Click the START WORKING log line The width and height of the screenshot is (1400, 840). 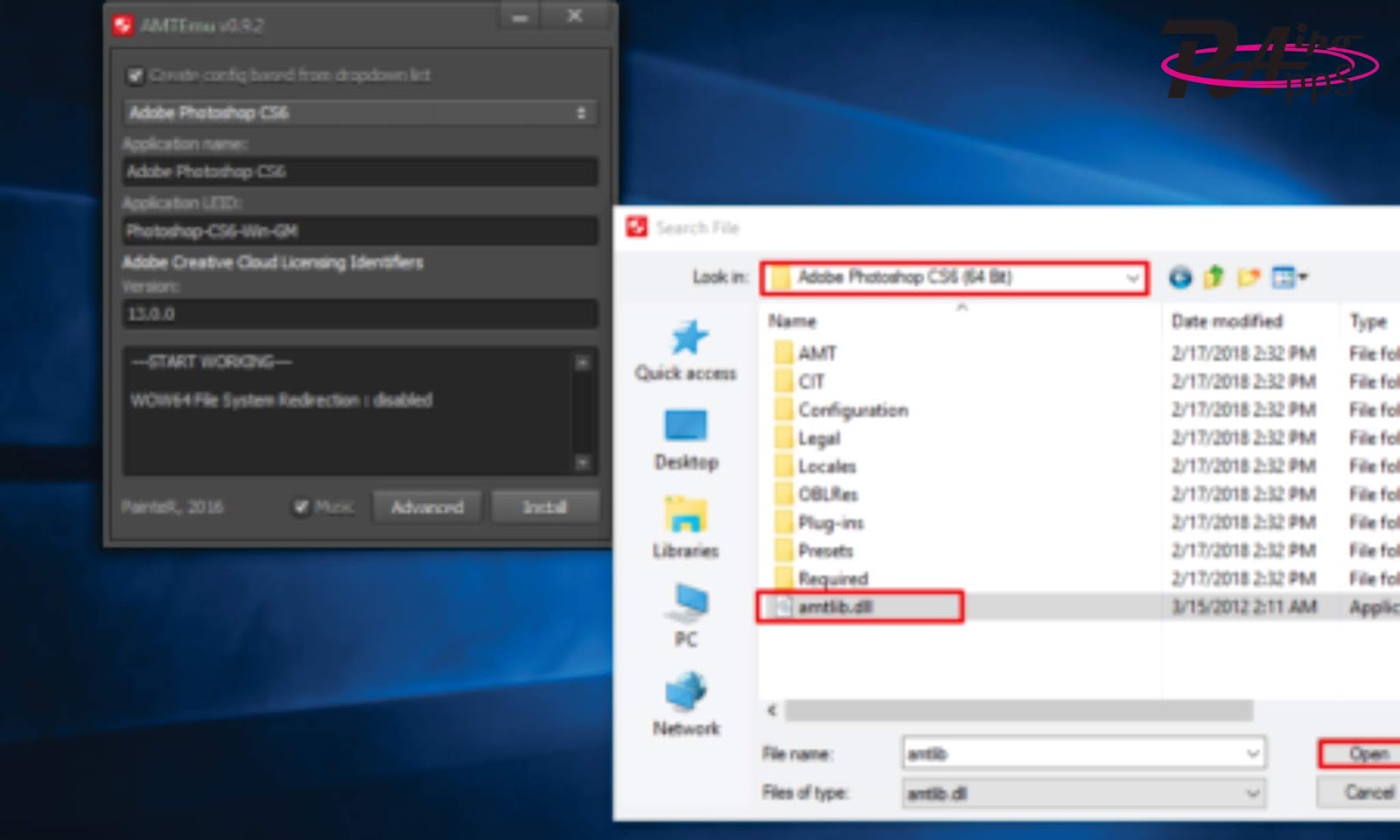point(212,361)
